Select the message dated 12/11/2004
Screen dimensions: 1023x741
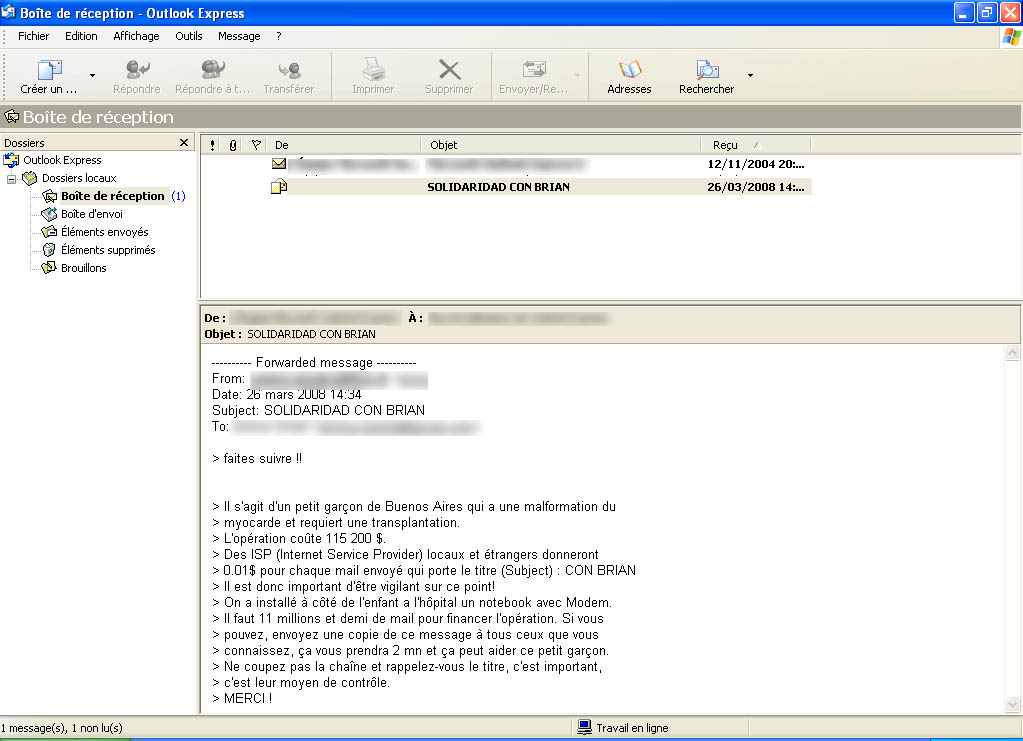pyautogui.click(x=506, y=164)
